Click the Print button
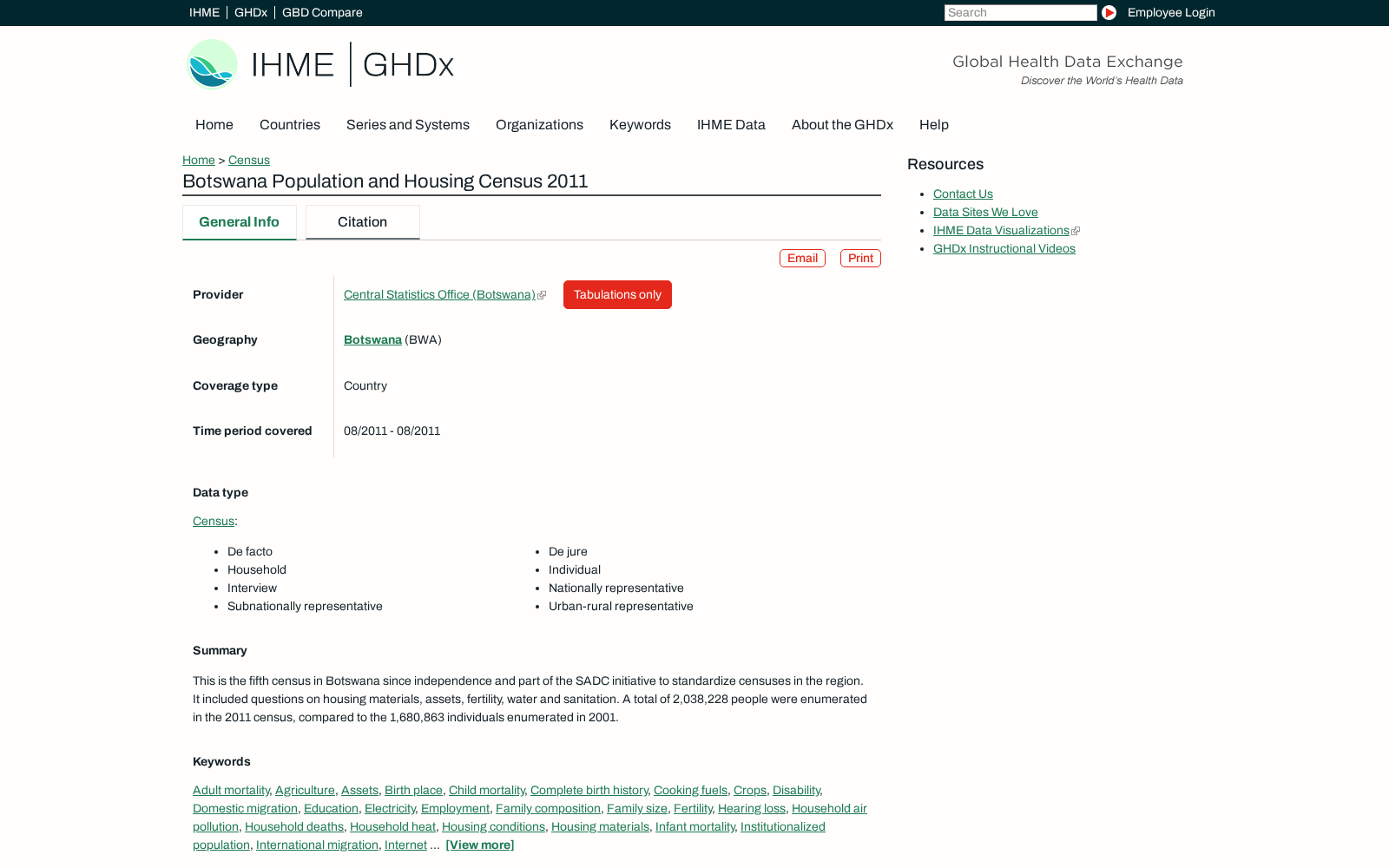 [860, 259]
